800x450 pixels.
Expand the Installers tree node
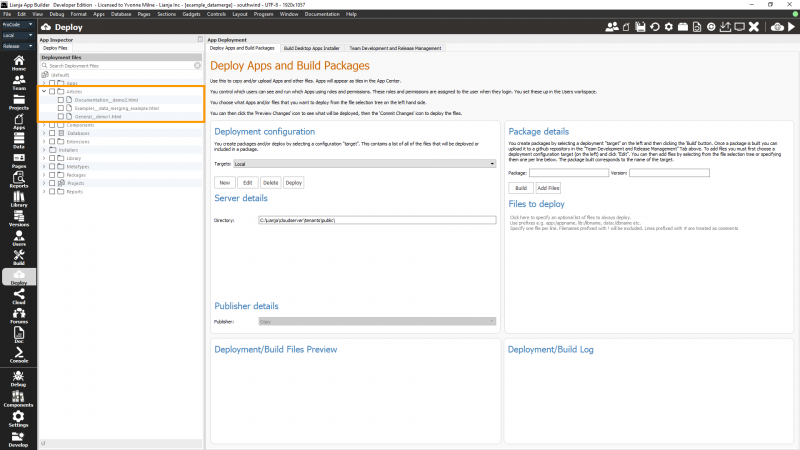[44, 150]
